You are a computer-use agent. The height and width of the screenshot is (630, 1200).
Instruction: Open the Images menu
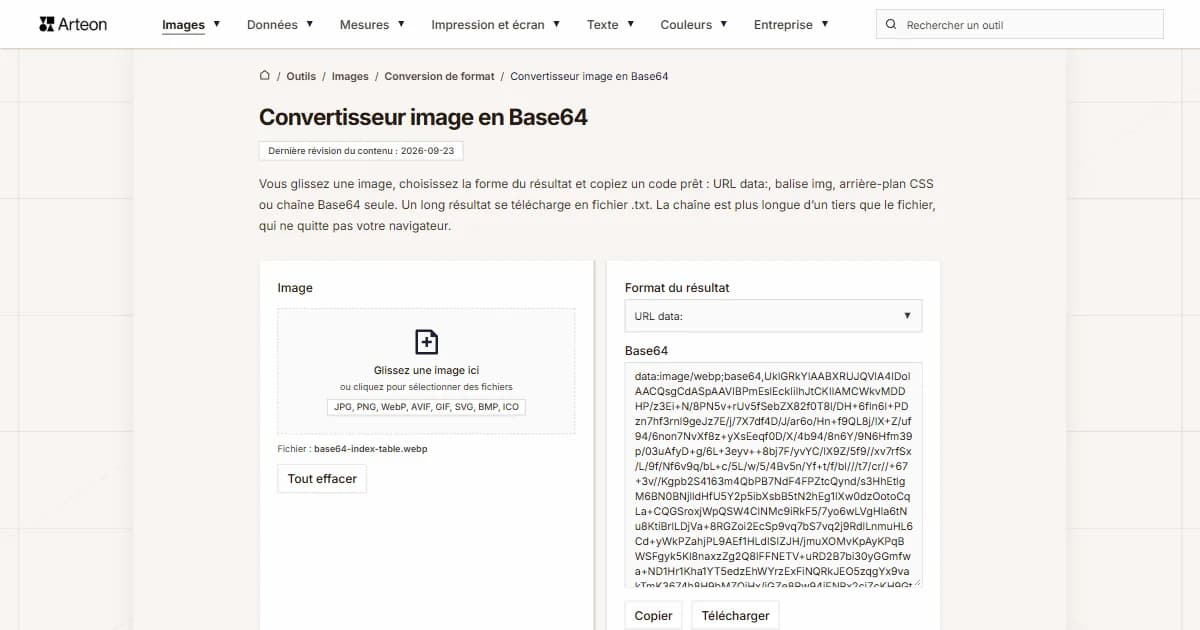(183, 25)
